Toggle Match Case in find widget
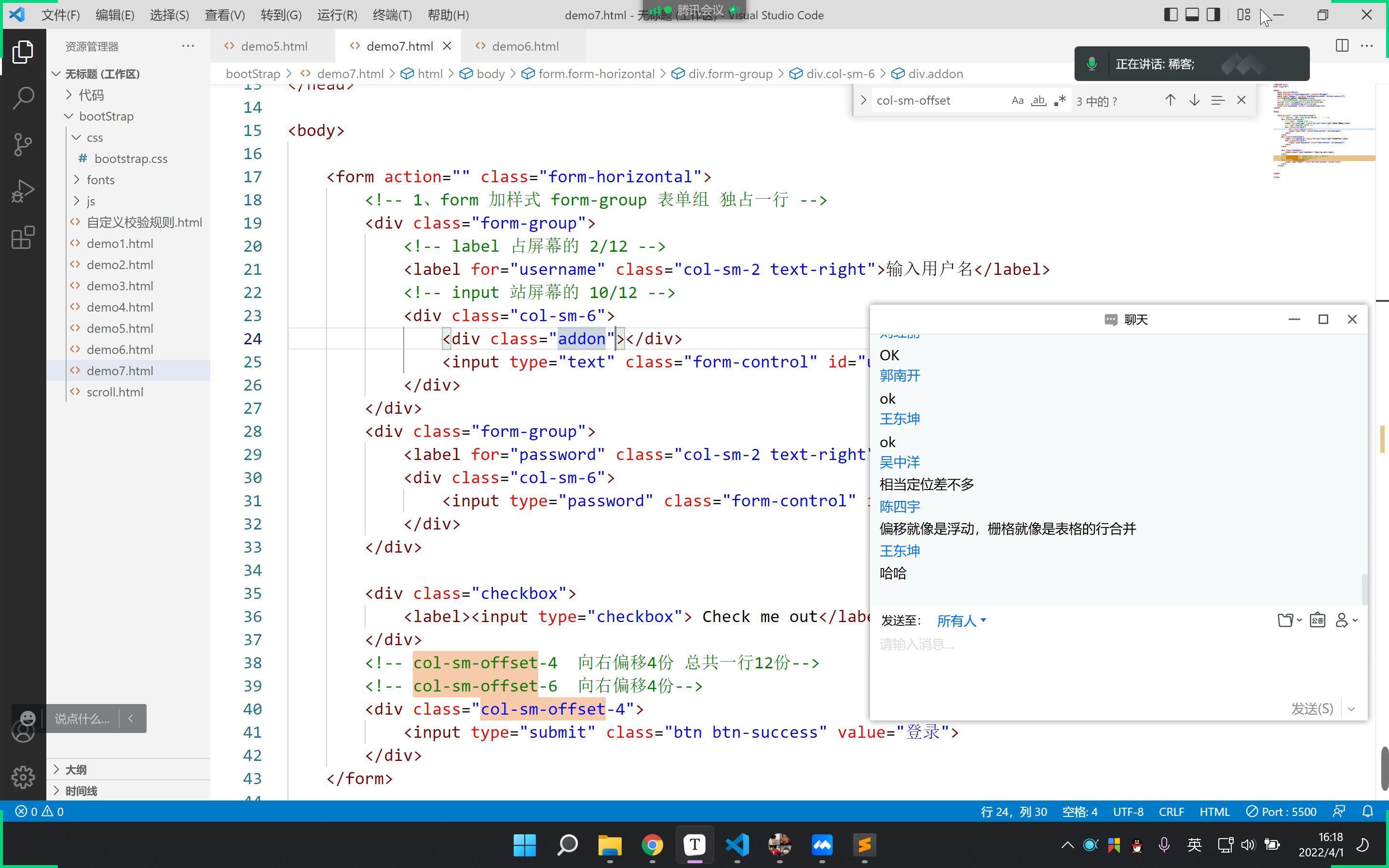 [1017, 100]
